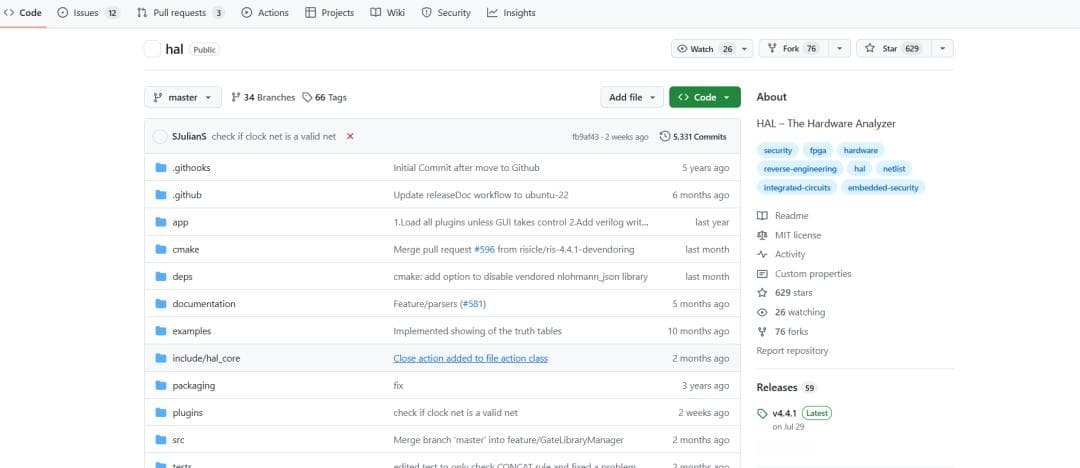Click the Watch button
The image size is (1080, 468).
point(705,48)
